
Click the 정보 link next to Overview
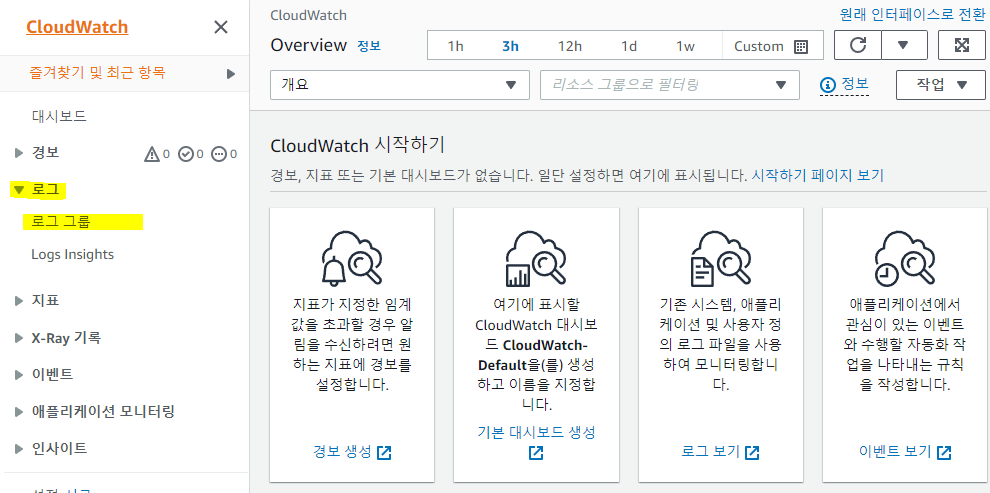click(369, 46)
